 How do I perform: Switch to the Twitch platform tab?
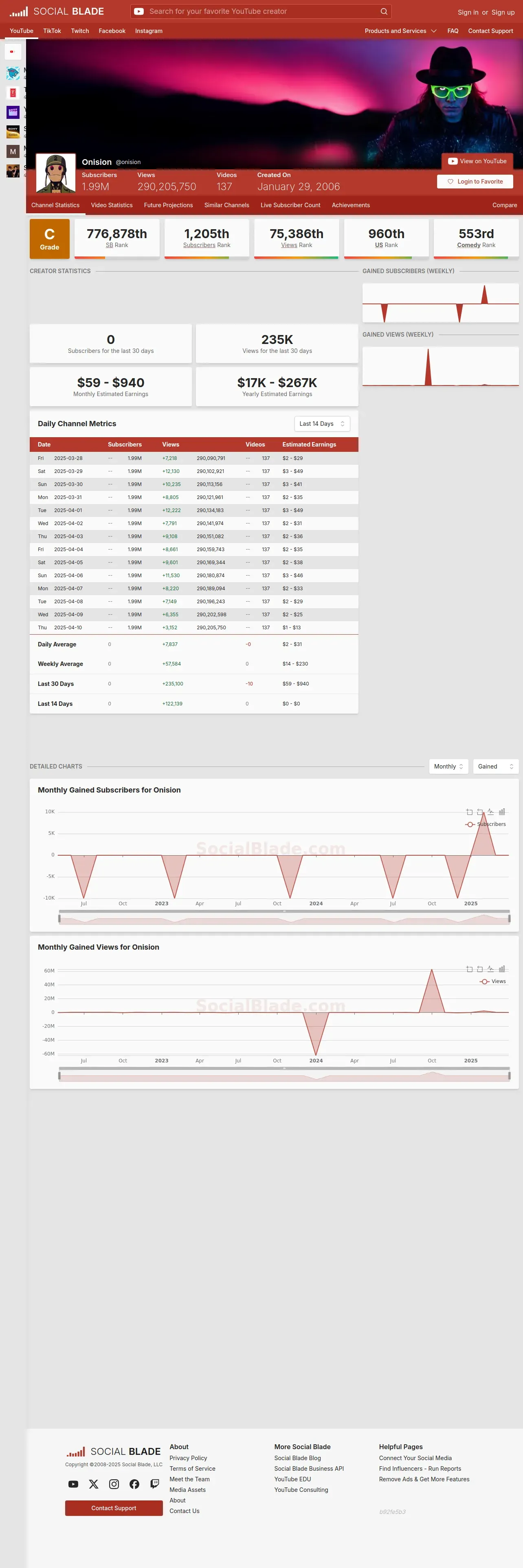tap(80, 31)
